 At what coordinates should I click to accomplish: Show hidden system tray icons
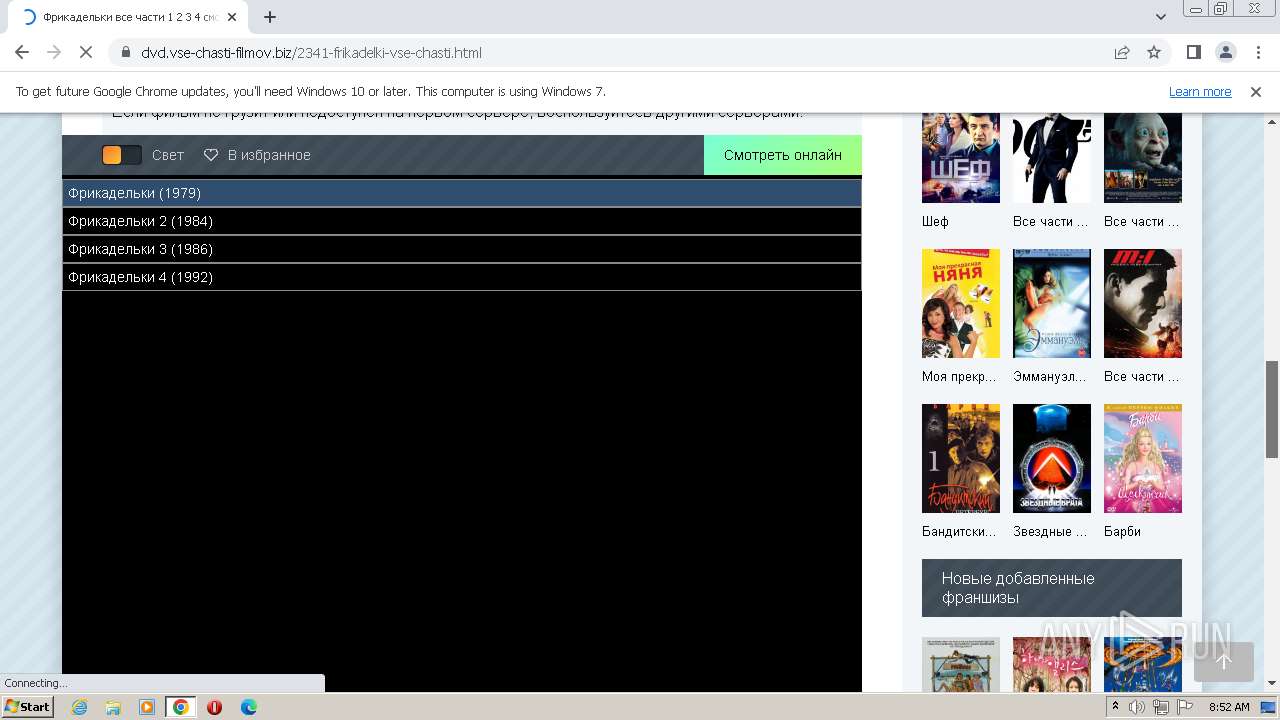[x=1116, y=707]
